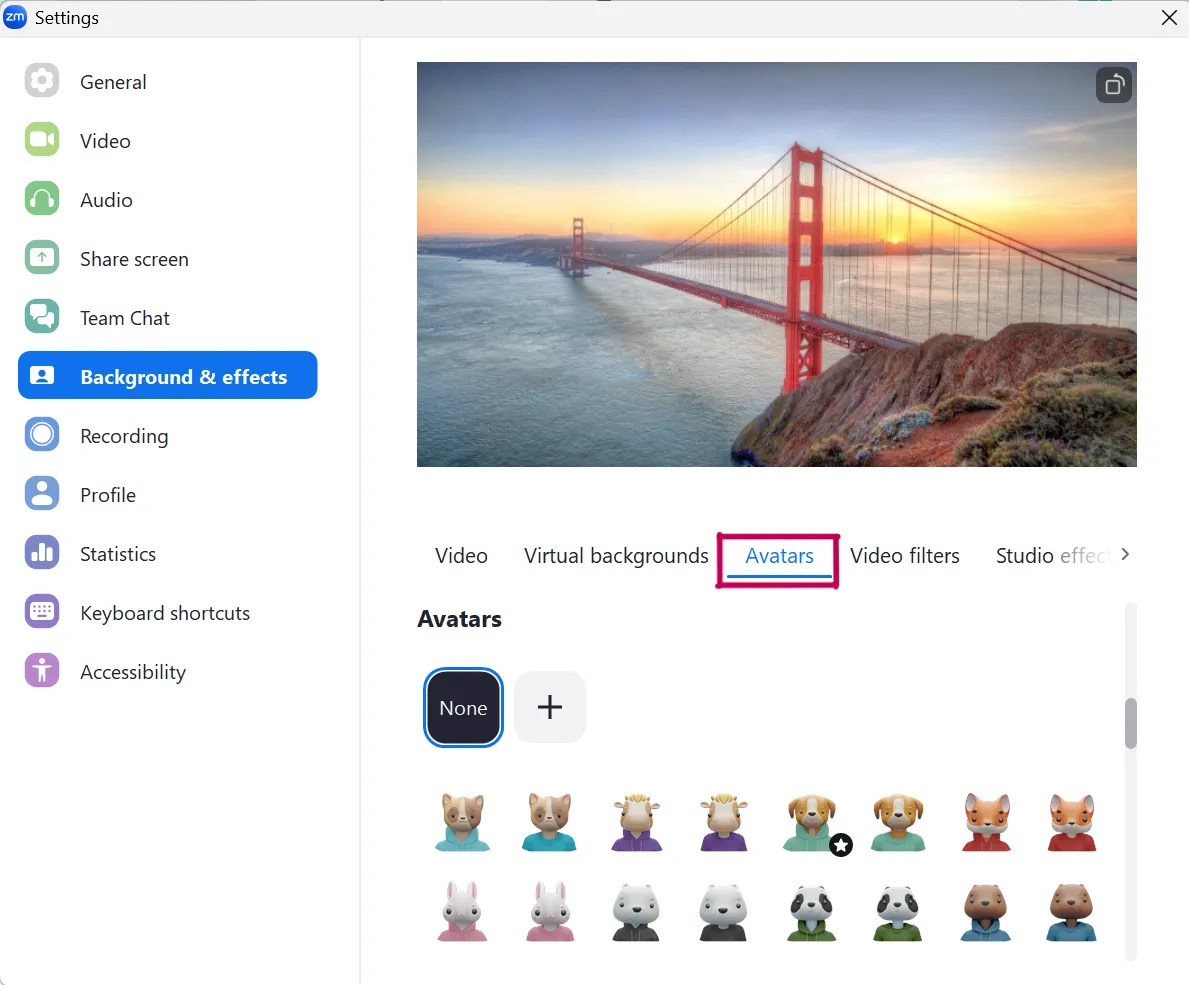Add a new avatar with plus button

point(550,708)
